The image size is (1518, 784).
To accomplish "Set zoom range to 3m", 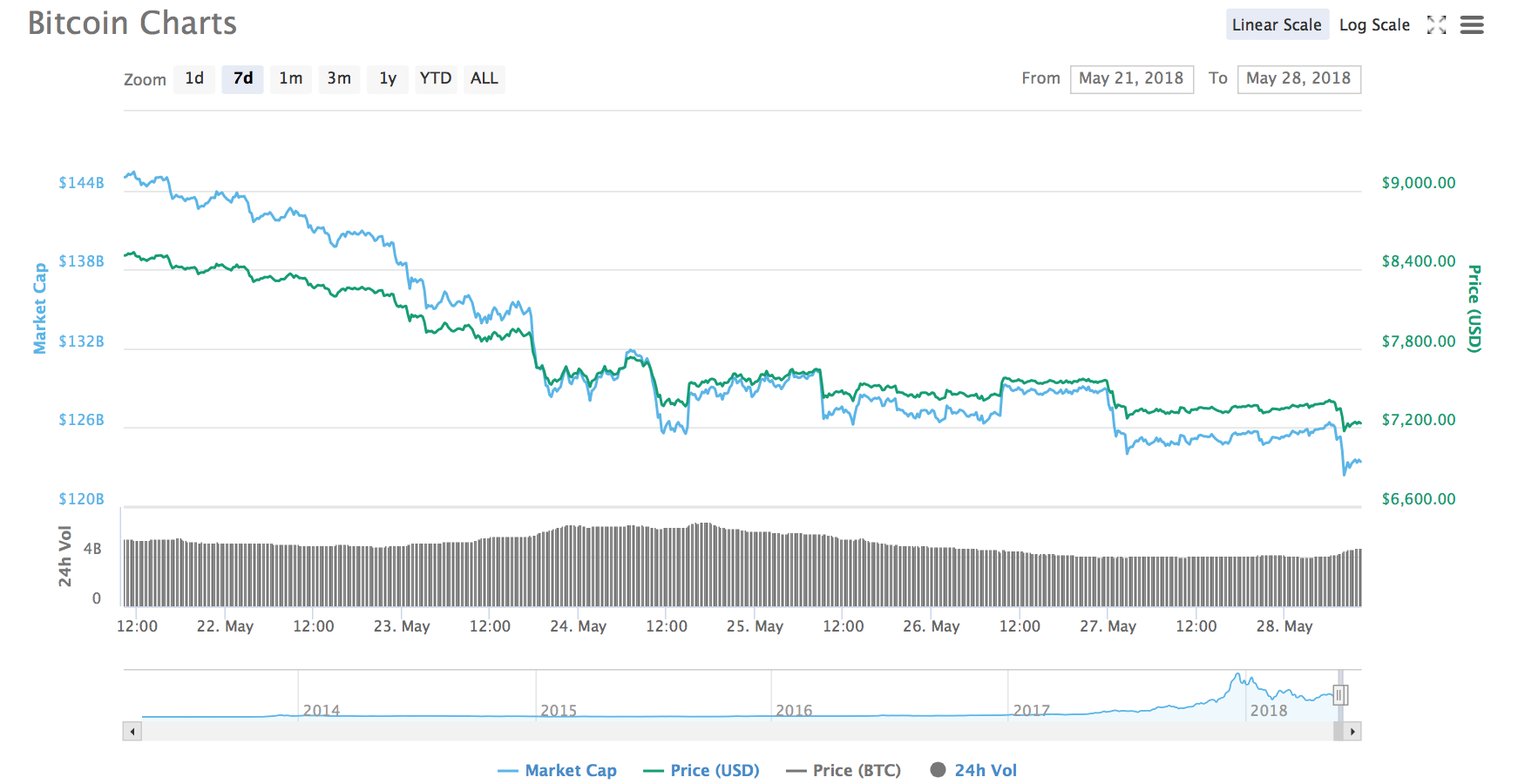I will point(339,78).
